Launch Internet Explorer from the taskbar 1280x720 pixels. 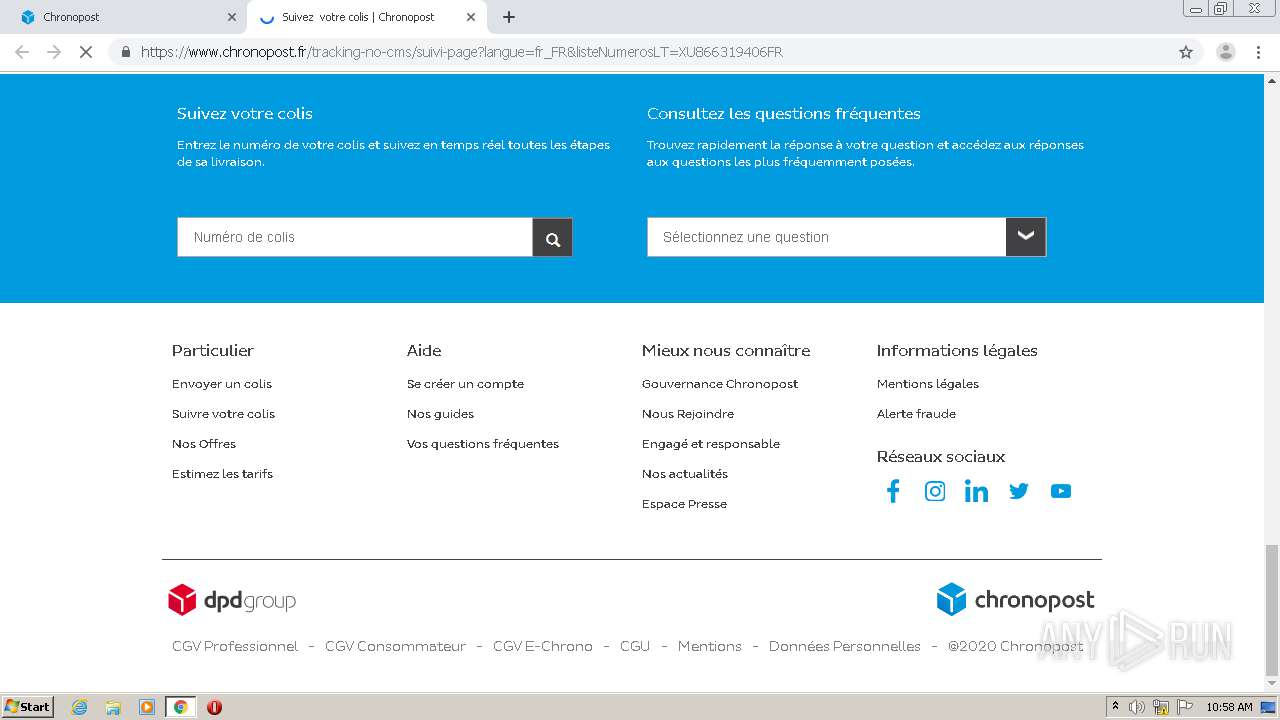[80, 707]
